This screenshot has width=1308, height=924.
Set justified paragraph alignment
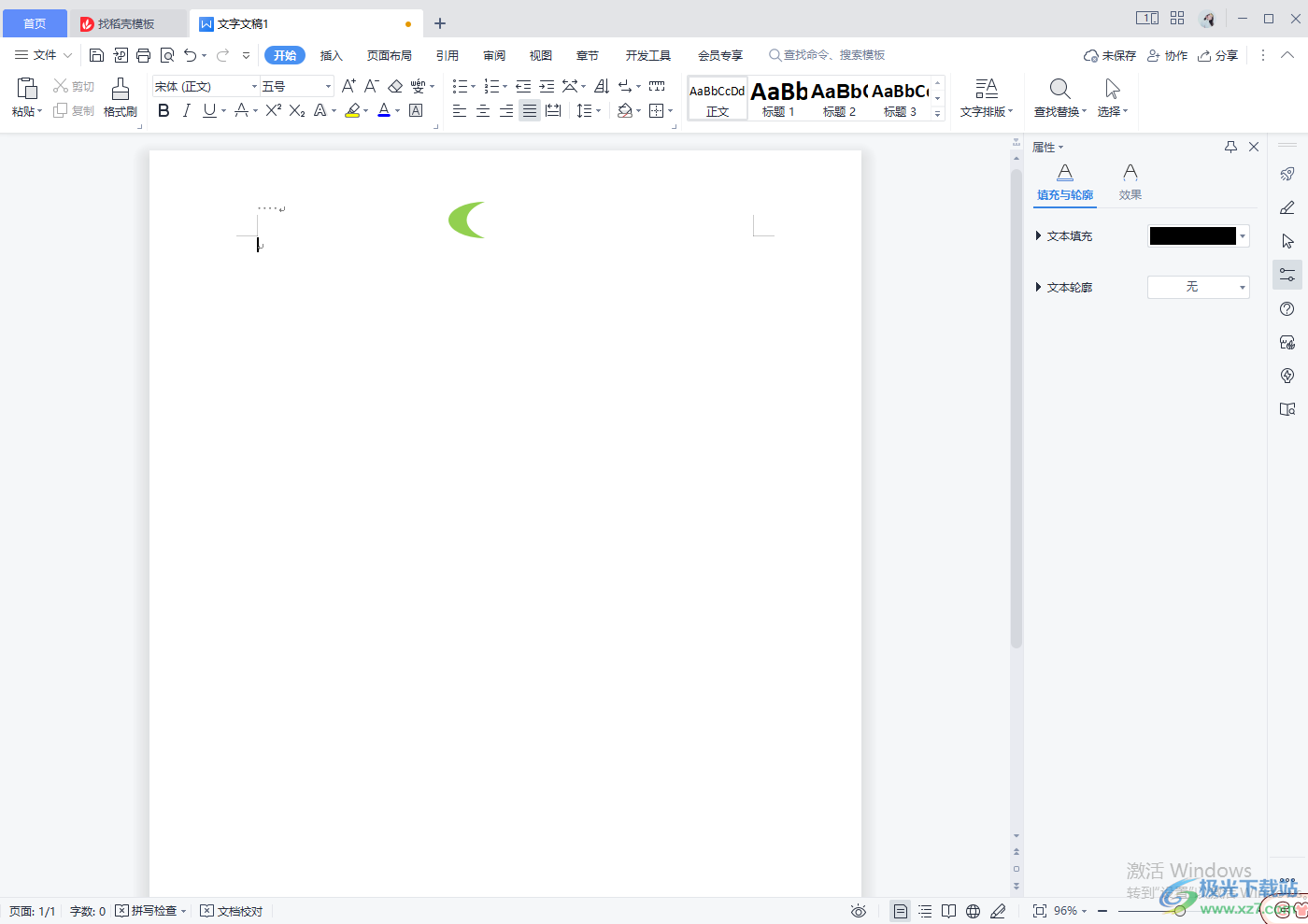529,110
